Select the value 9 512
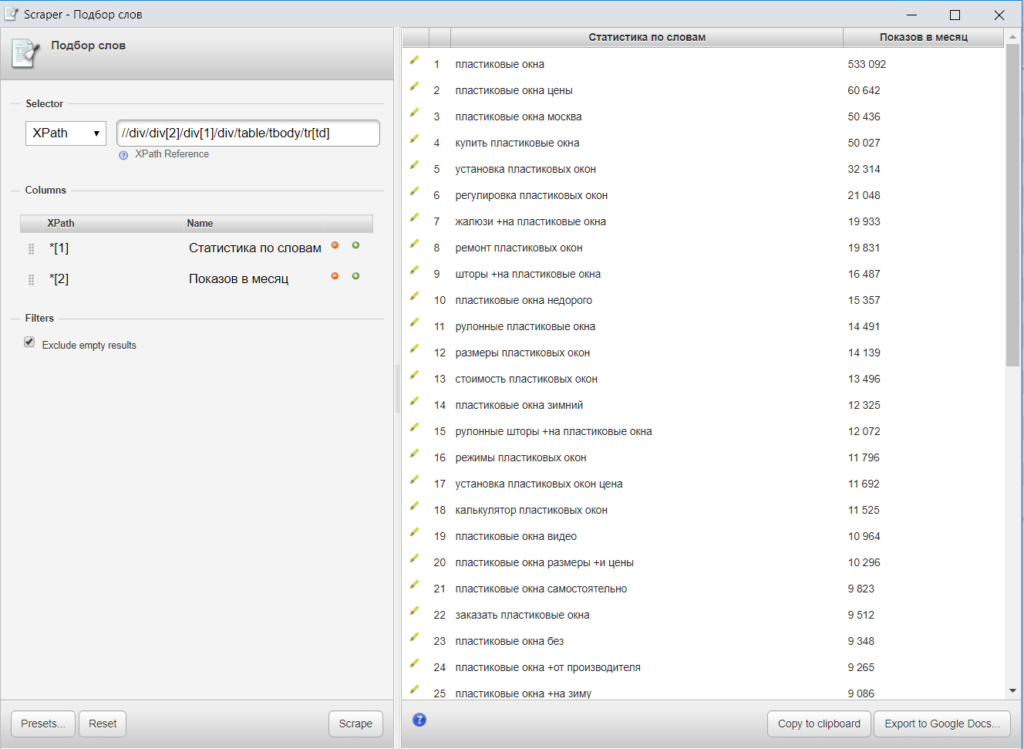Screen dimensions: 1024x749 pyautogui.click(x=861, y=615)
